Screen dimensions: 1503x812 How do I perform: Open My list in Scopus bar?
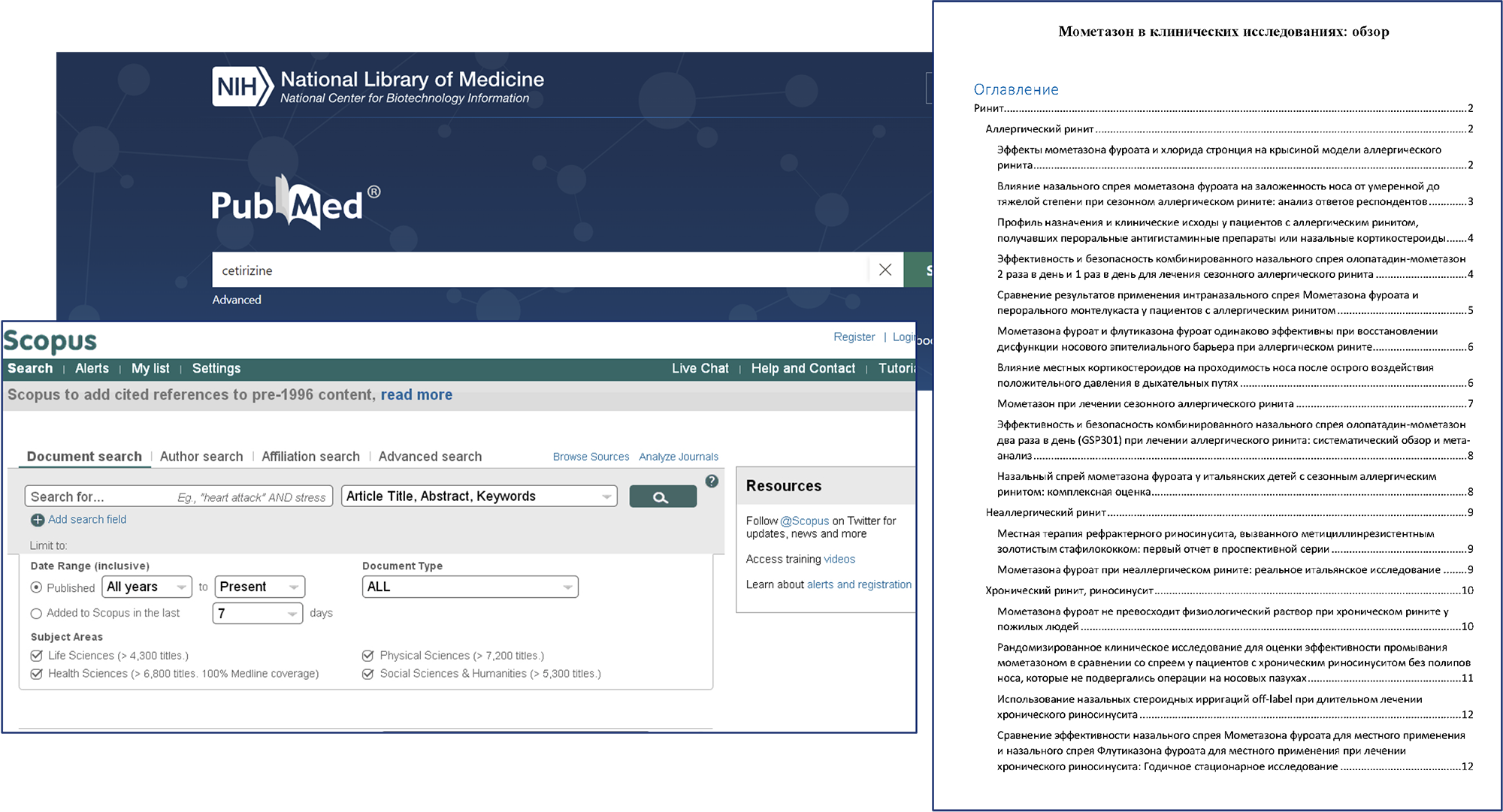pyautogui.click(x=150, y=369)
